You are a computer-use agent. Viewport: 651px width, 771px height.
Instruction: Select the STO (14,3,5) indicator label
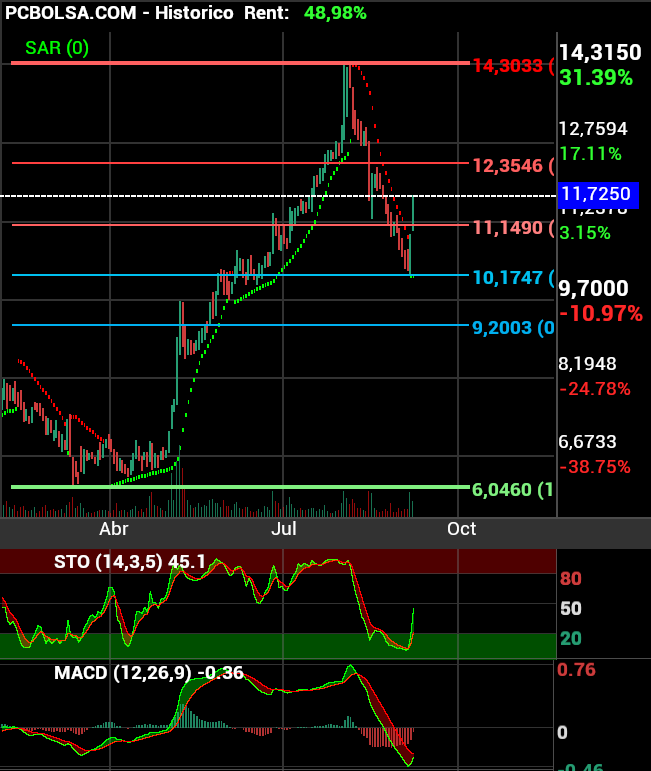(x=129, y=562)
